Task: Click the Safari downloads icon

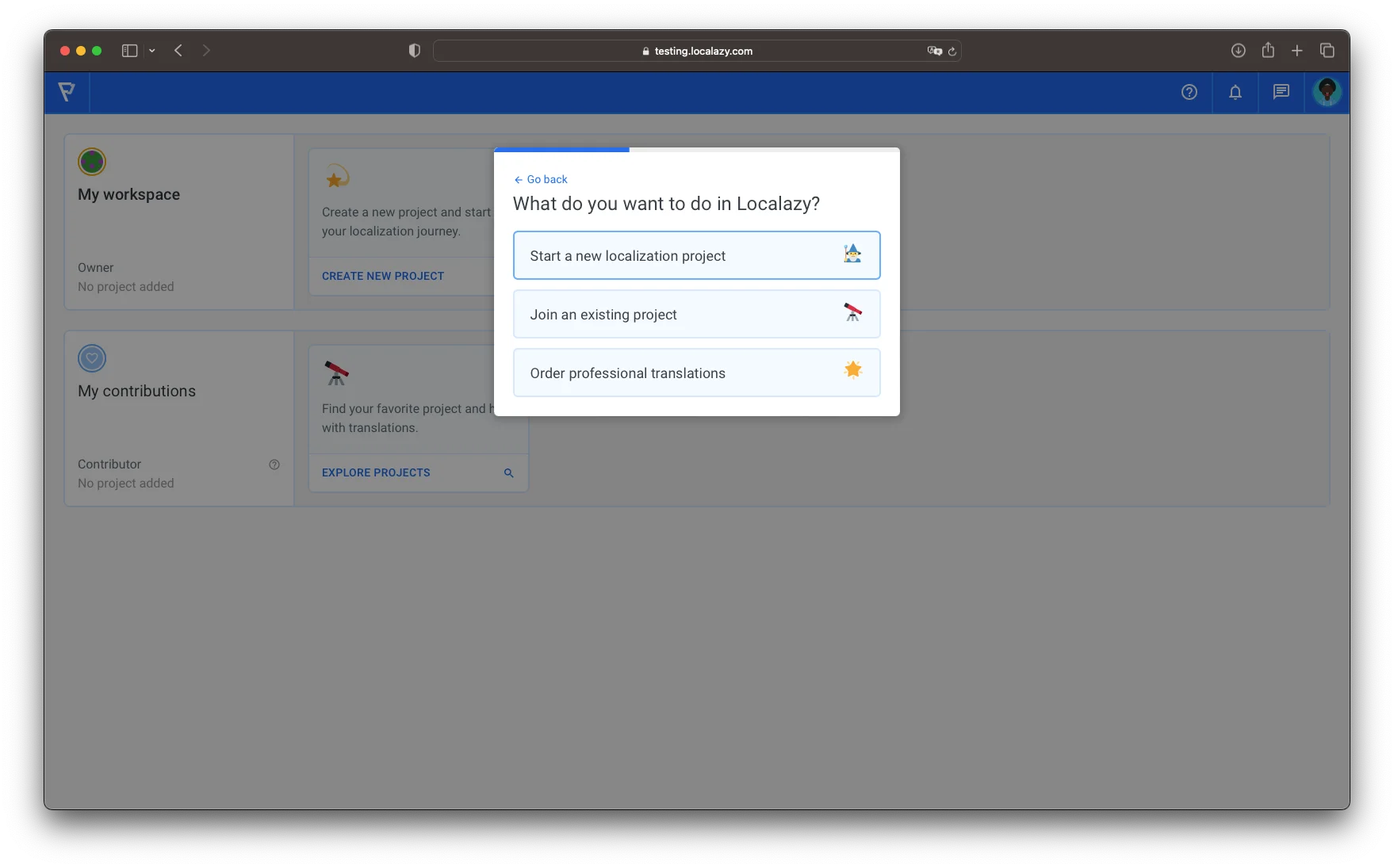Action: 1238,51
